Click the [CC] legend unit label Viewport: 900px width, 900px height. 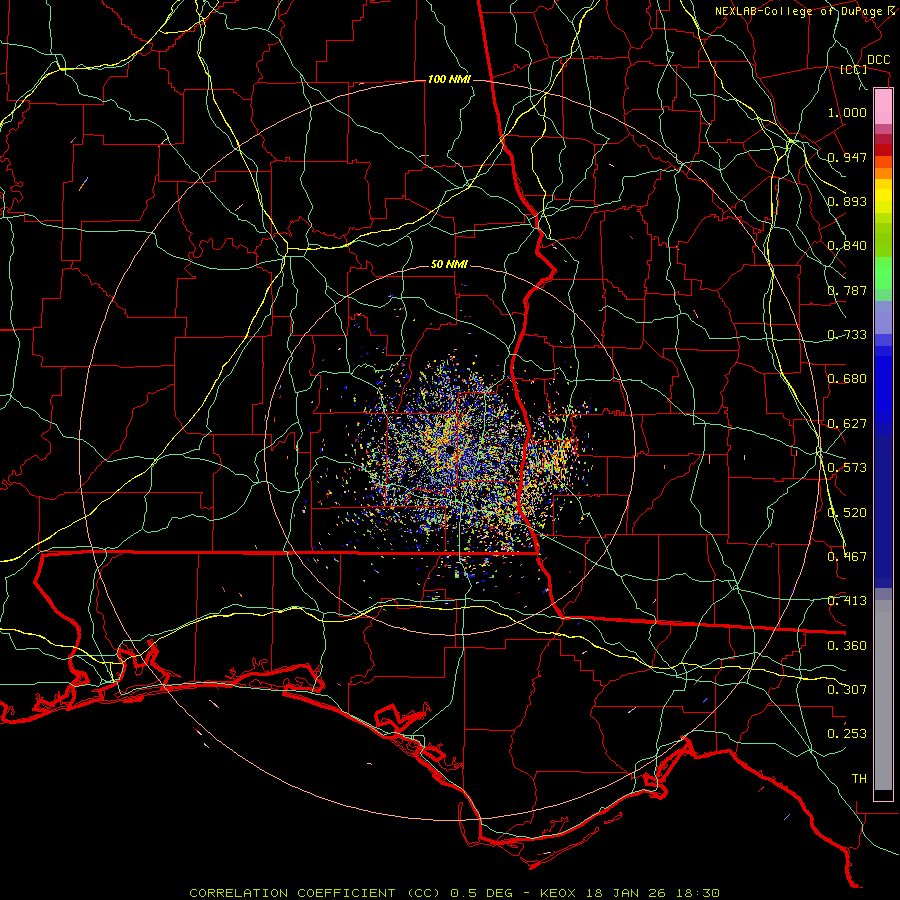tap(854, 69)
